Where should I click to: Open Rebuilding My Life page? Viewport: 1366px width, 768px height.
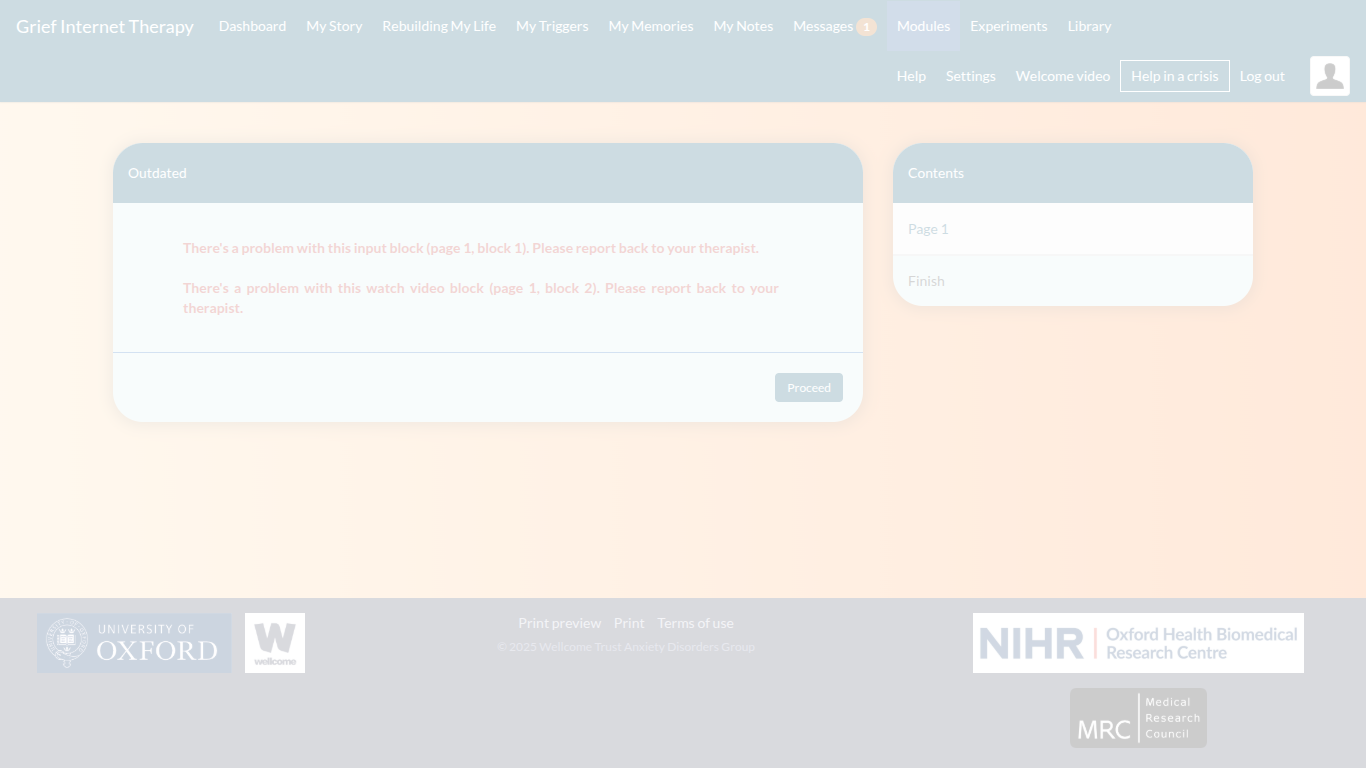(439, 26)
